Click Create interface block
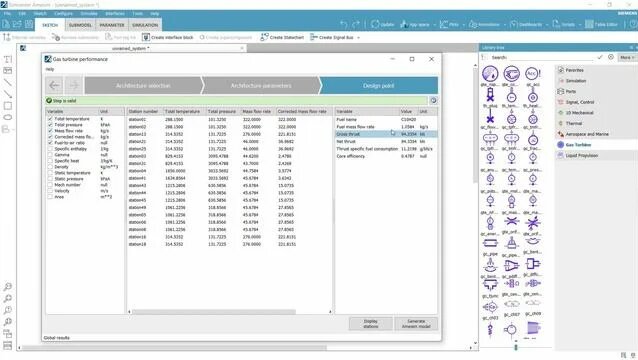This screenshot has height=360, width=638. pyautogui.click(x=168, y=37)
